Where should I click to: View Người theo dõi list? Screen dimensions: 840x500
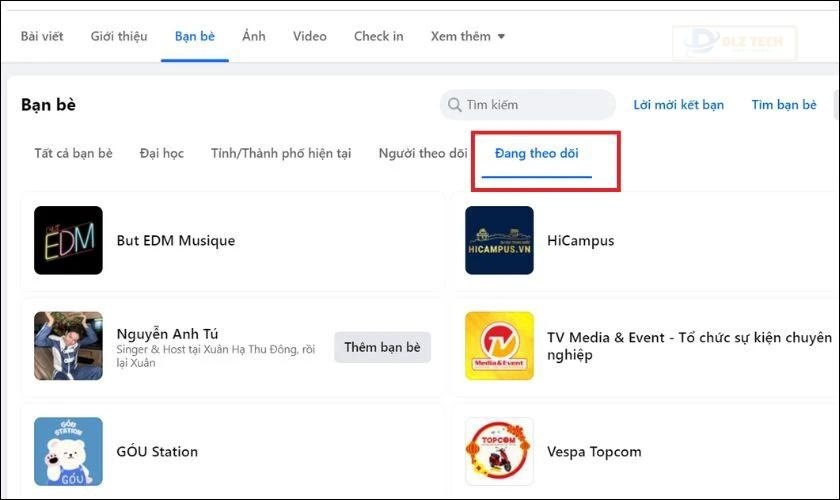(423, 154)
